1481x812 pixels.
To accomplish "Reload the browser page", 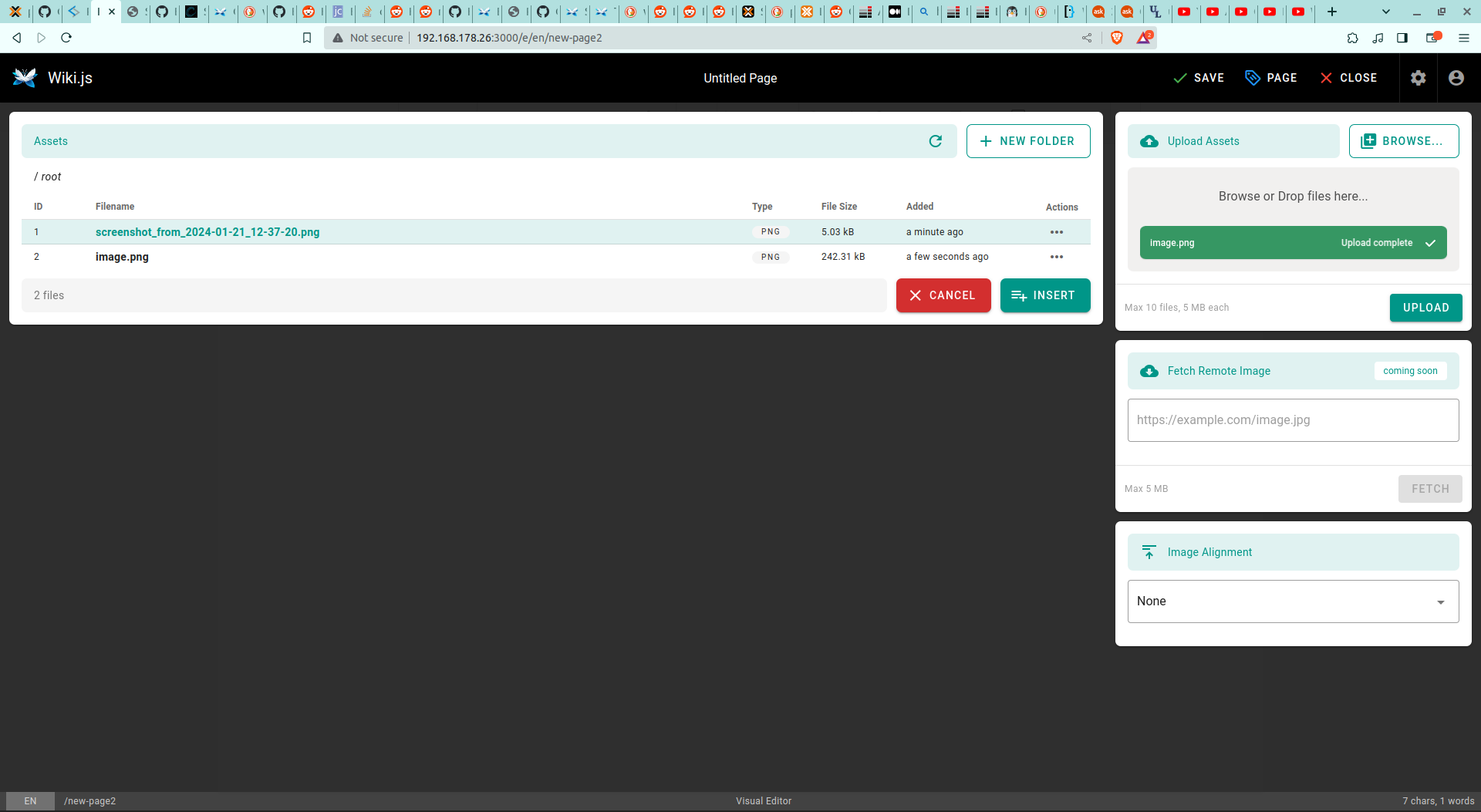I will [x=66, y=38].
